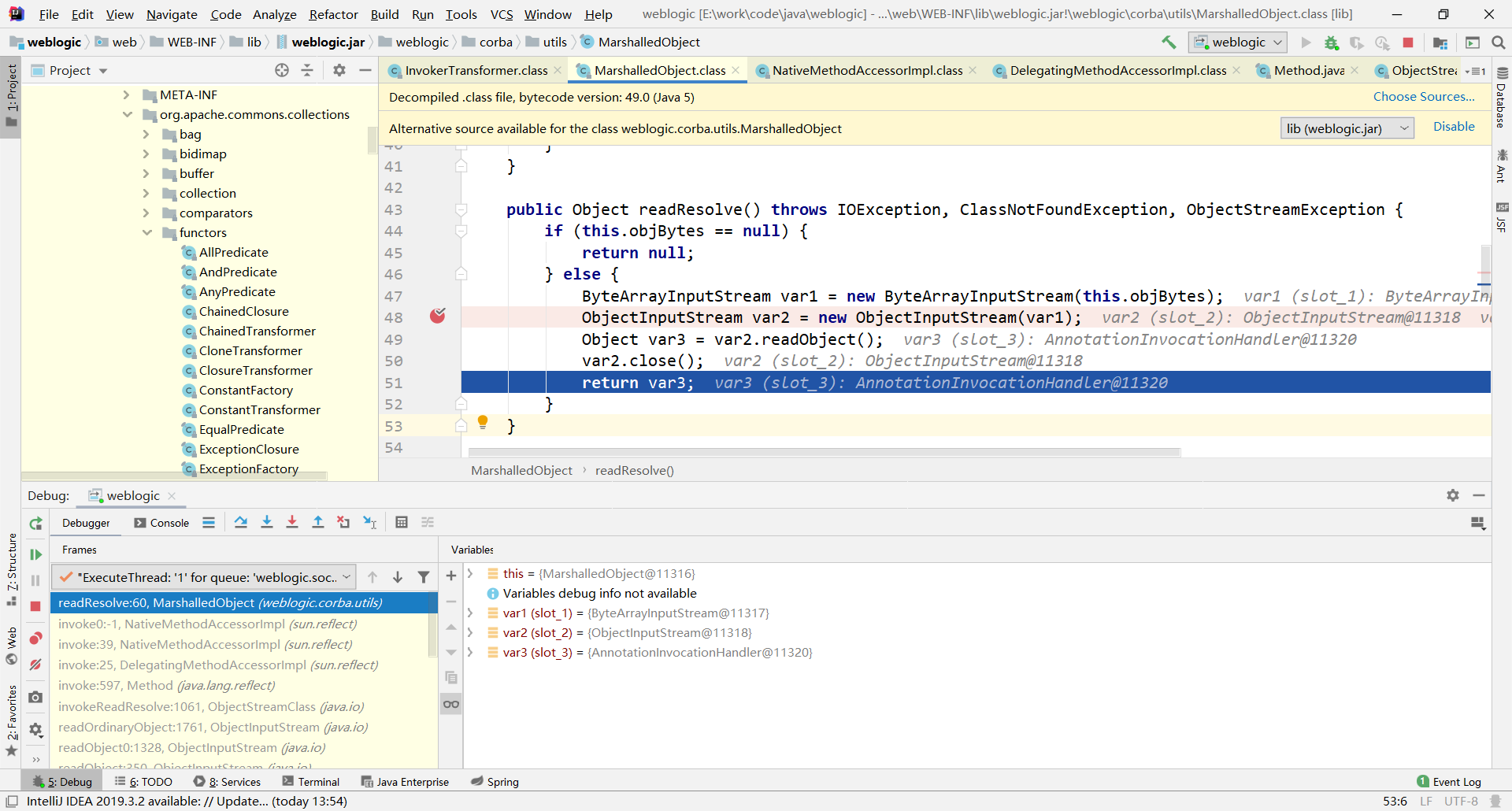Viewport: 1512px width, 811px height.
Task: Toggle the Structure tool window stripe button
Action: pyautogui.click(x=11, y=568)
